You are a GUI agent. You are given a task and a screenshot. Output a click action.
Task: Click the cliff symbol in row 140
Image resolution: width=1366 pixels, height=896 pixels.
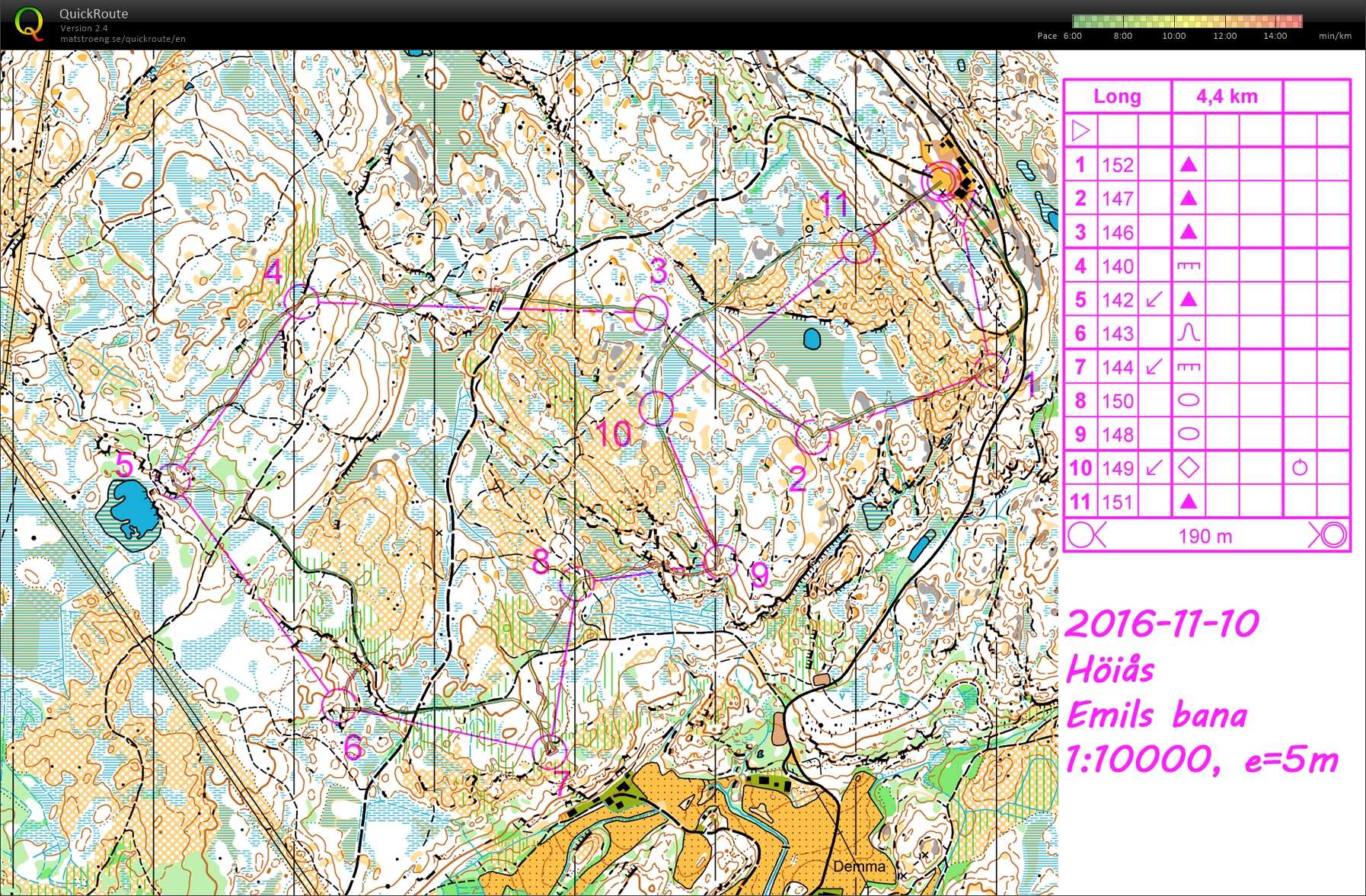tap(1188, 266)
